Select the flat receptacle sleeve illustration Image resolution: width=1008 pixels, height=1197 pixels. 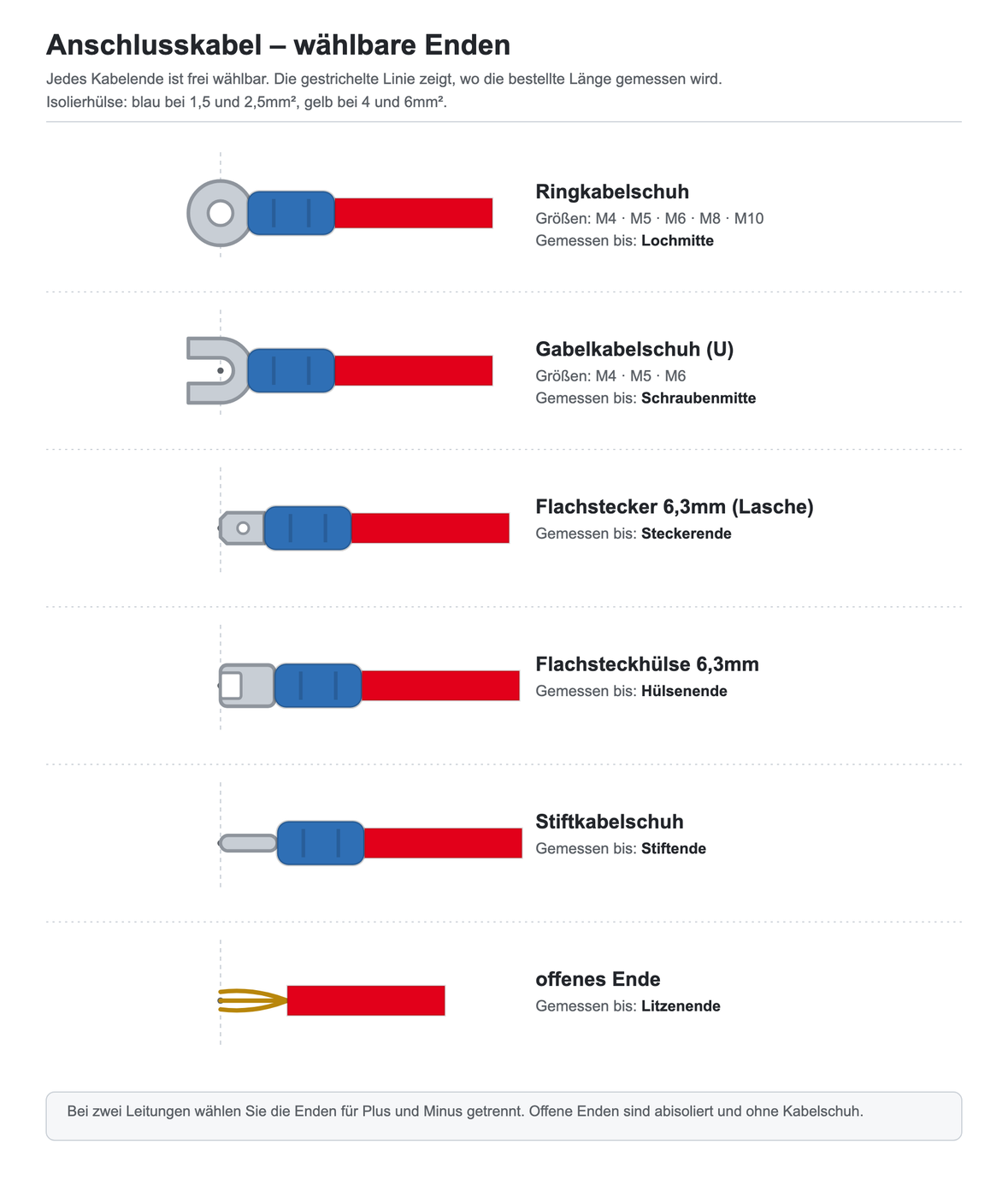(248, 686)
